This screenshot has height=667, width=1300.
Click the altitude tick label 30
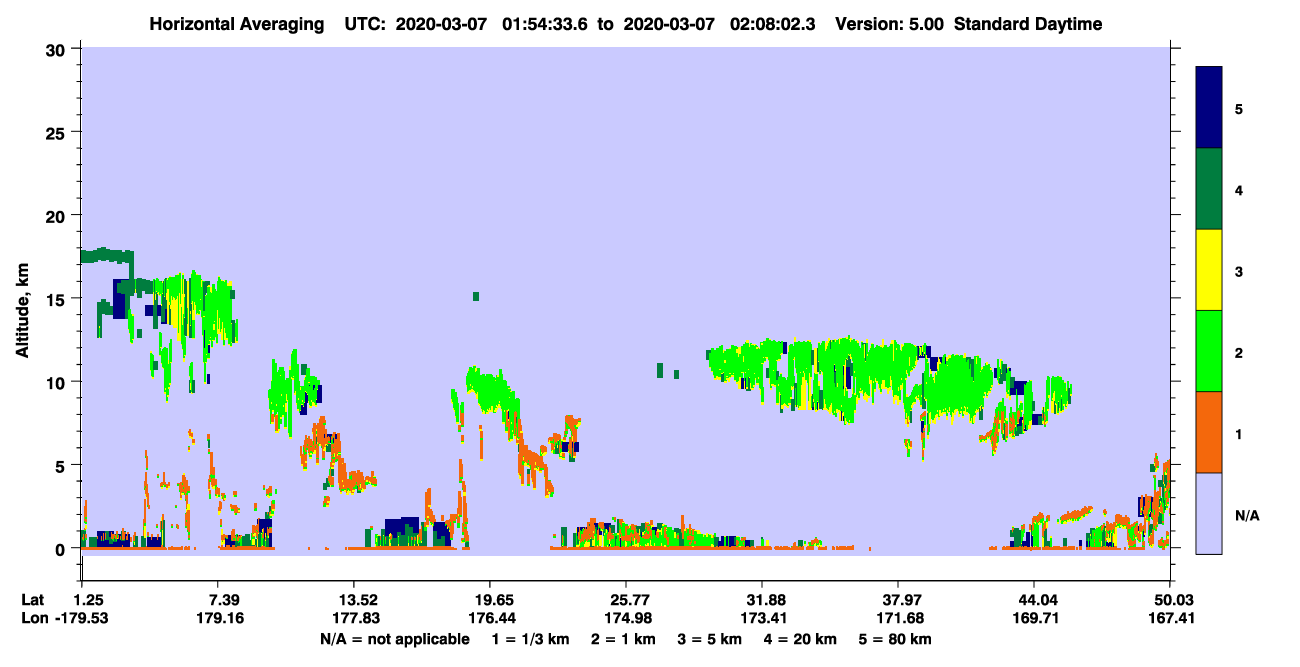click(58, 49)
